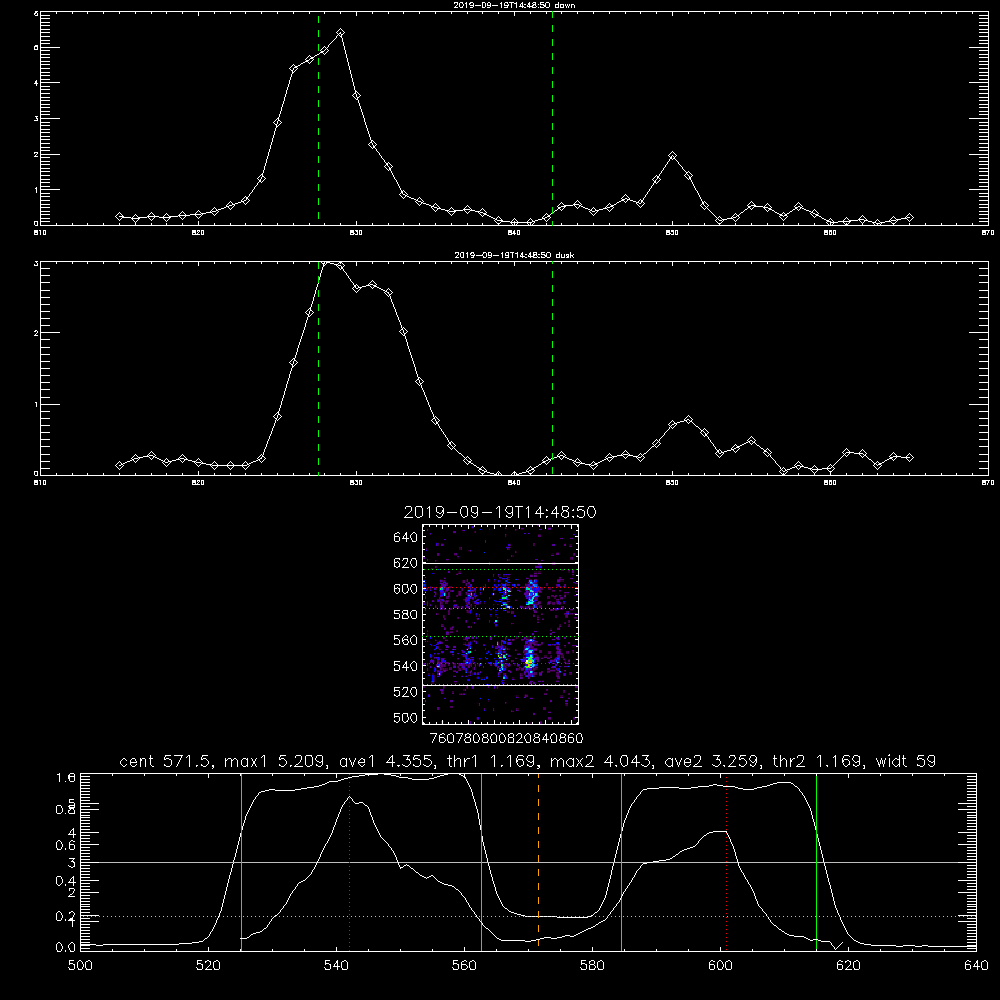Viewport: 1000px width, 1000px height.
Task: Click heatmap y-axis label "520"
Action: click(406, 692)
